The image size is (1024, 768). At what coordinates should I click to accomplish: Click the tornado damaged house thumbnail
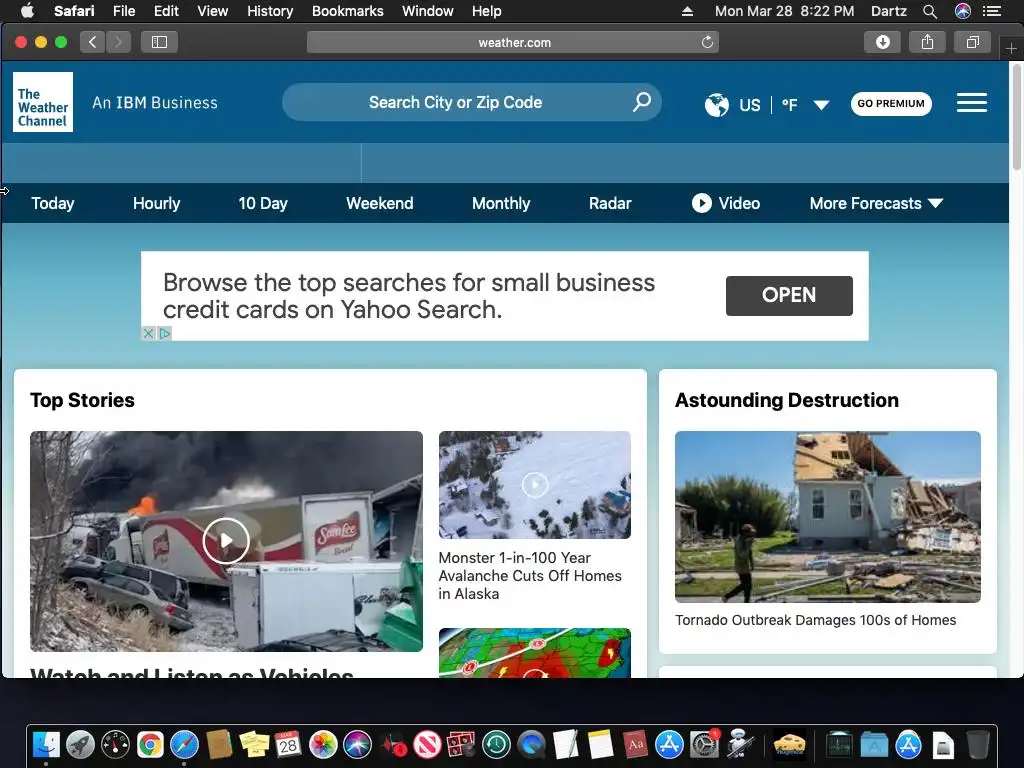pyautogui.click(x=827, y=517)
